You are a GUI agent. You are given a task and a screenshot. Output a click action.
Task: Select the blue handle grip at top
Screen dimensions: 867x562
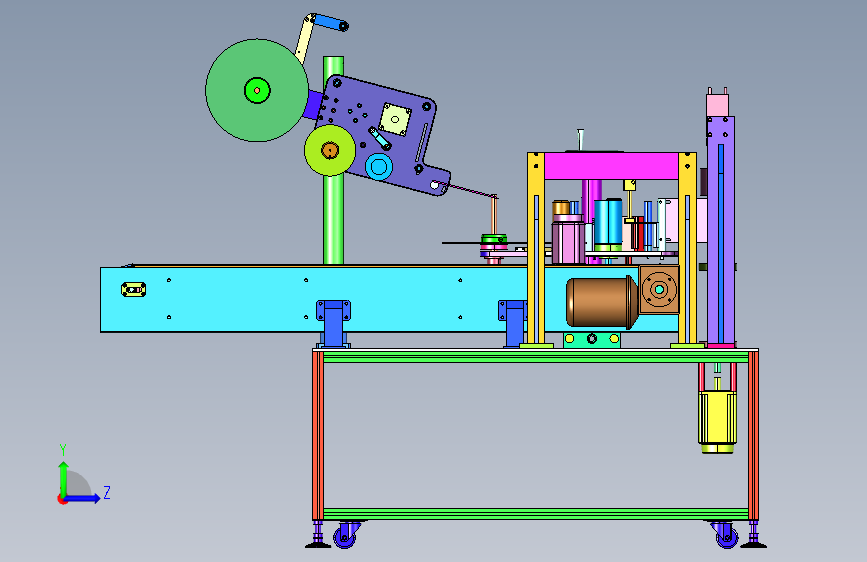coord(331,23)
